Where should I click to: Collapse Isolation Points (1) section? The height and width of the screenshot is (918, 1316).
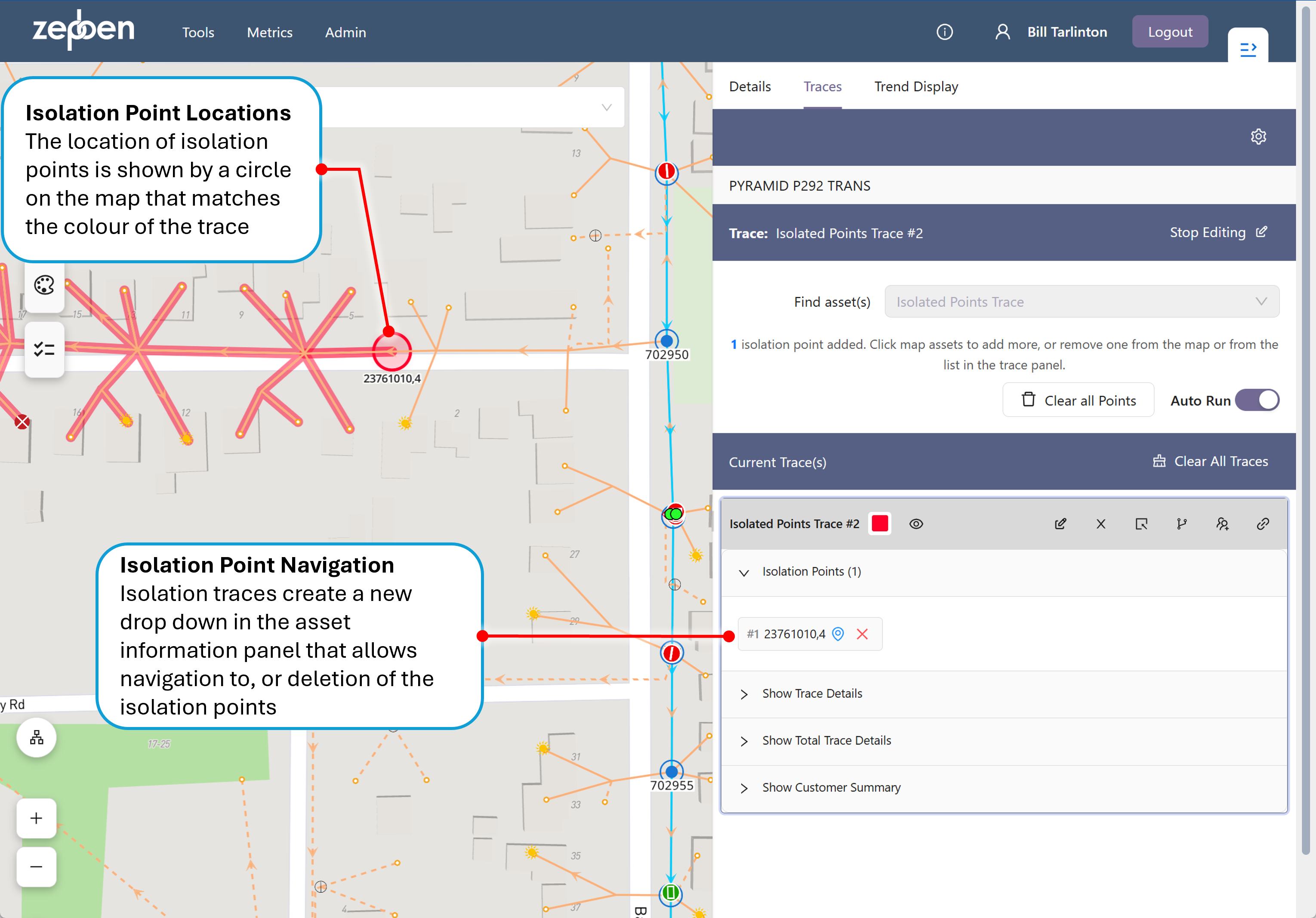1004,572
